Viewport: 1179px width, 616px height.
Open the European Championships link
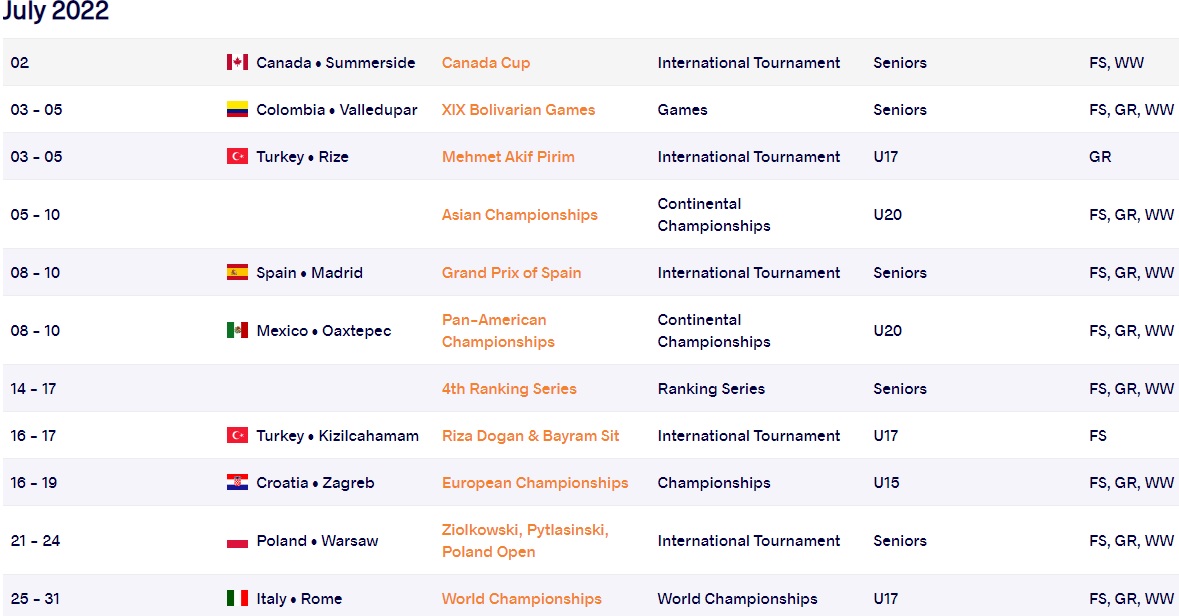[x=535, y=483]
